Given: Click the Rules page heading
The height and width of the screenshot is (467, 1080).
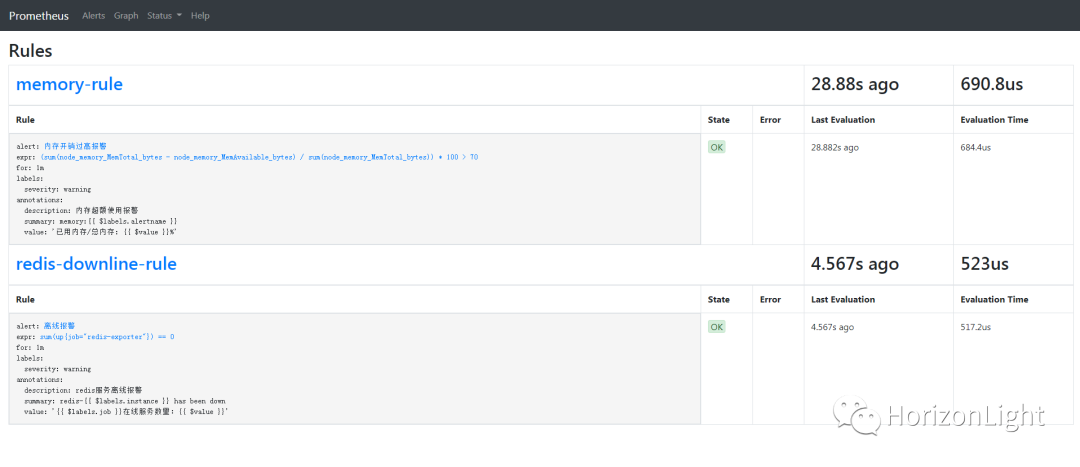Looking at the screenshot, I should [x=31, y=50].
